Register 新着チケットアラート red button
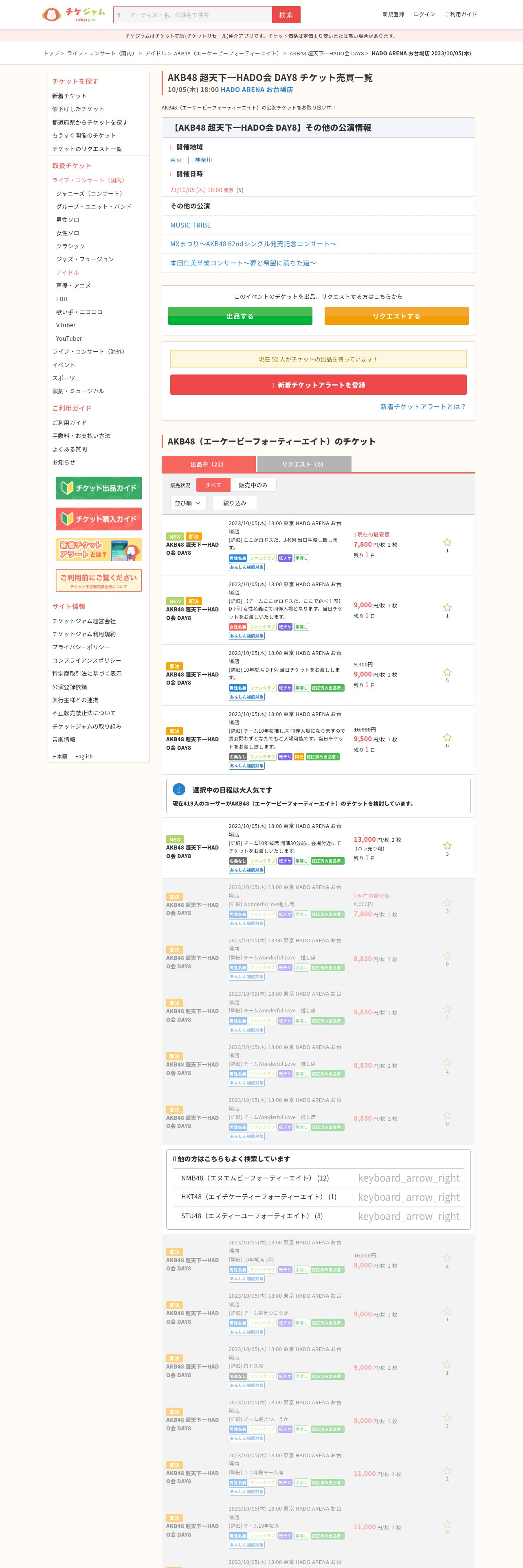The height and width of the screenshot is (1568, 523). click(x=319, y=385)
